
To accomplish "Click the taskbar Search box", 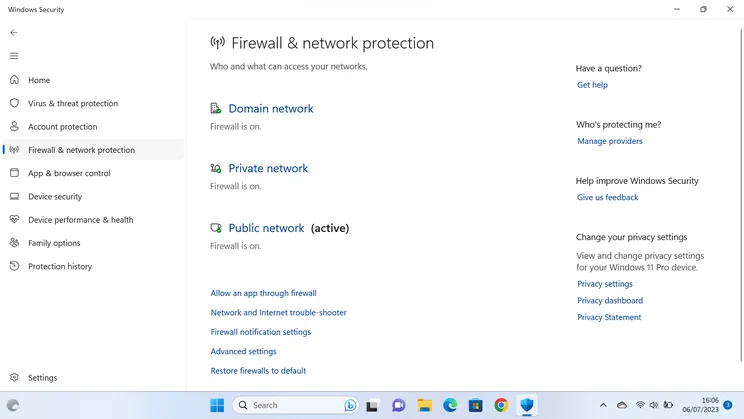I will coord(296,405).
